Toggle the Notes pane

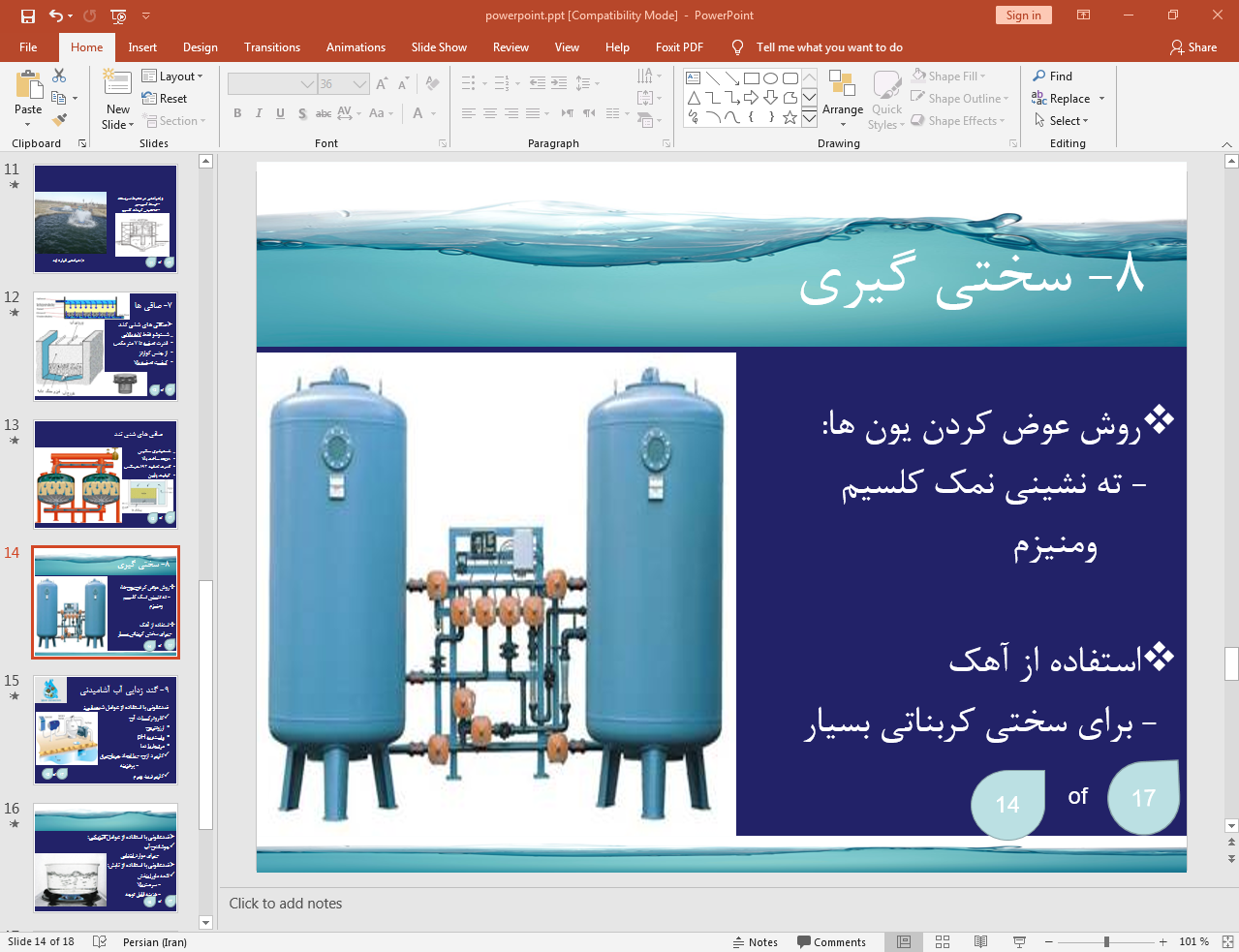coord(756,941)
